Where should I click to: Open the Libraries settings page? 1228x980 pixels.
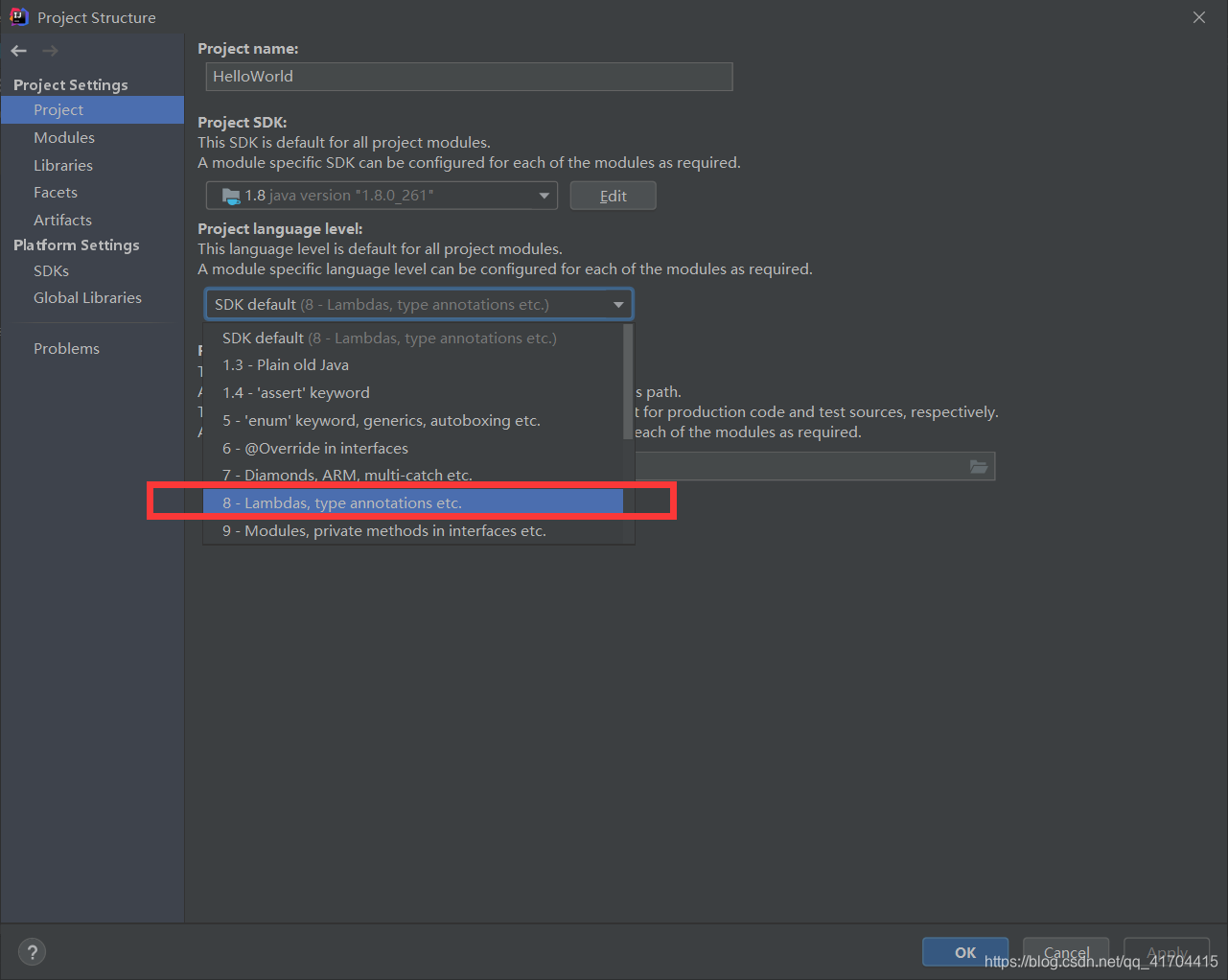pyautogui.click(x=92, y=166)
